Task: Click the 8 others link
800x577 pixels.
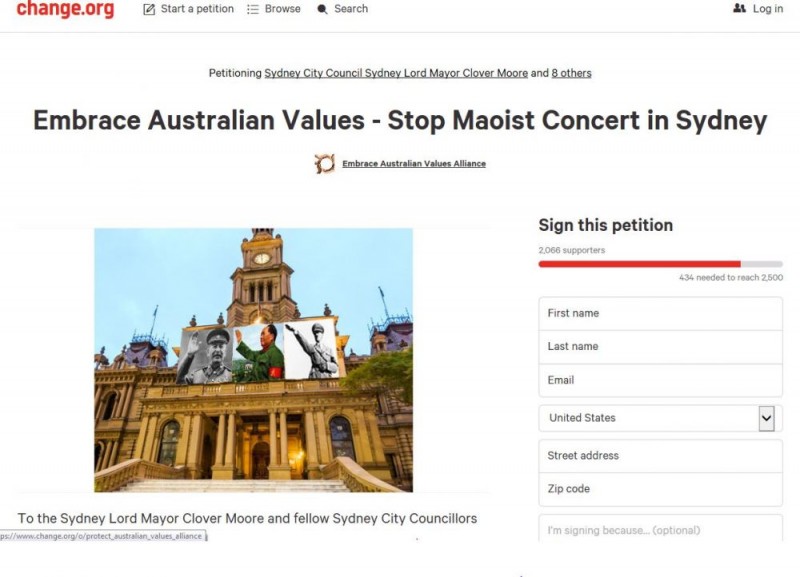Action: point(571,73)
